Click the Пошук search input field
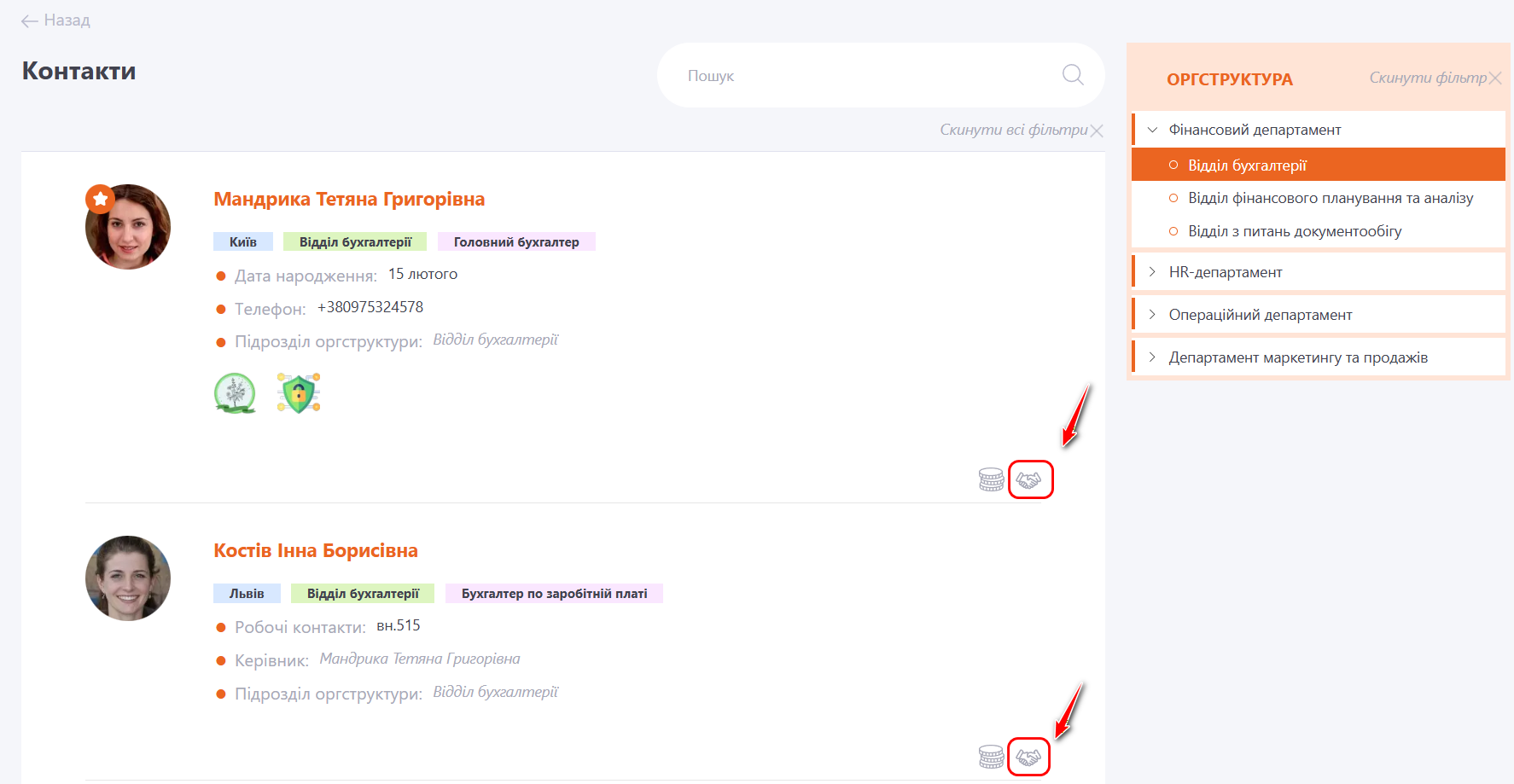Image resolution: width=1514 pixels, height=784 pixels. (862, 76)
